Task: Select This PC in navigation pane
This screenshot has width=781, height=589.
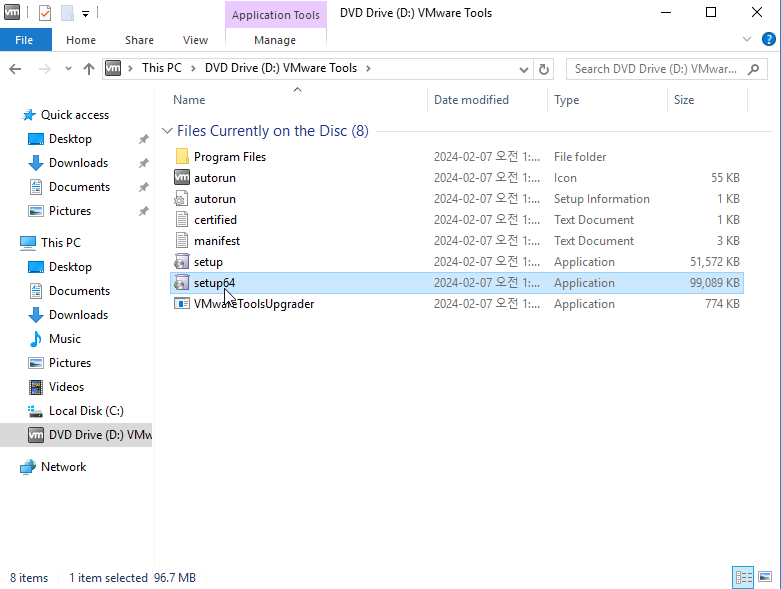Action: 61,242
